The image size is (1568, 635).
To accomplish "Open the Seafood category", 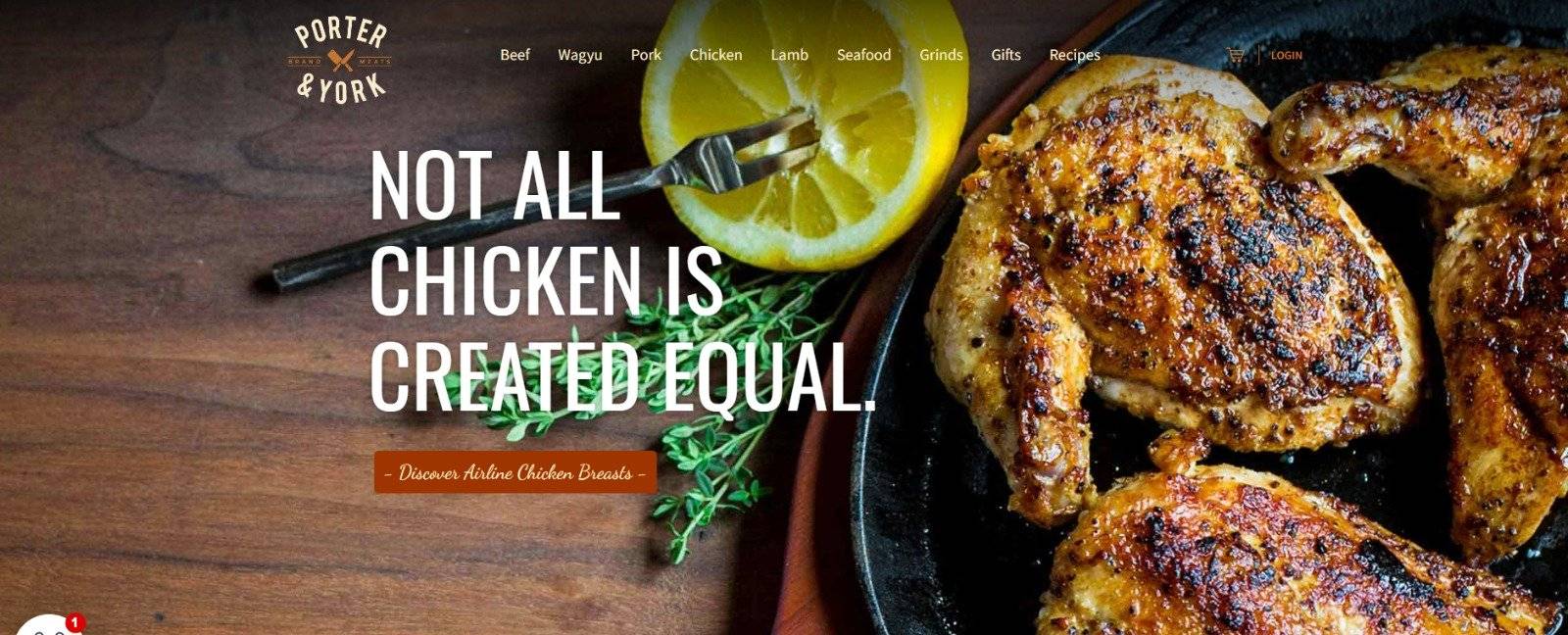I will tap(863, 55).
